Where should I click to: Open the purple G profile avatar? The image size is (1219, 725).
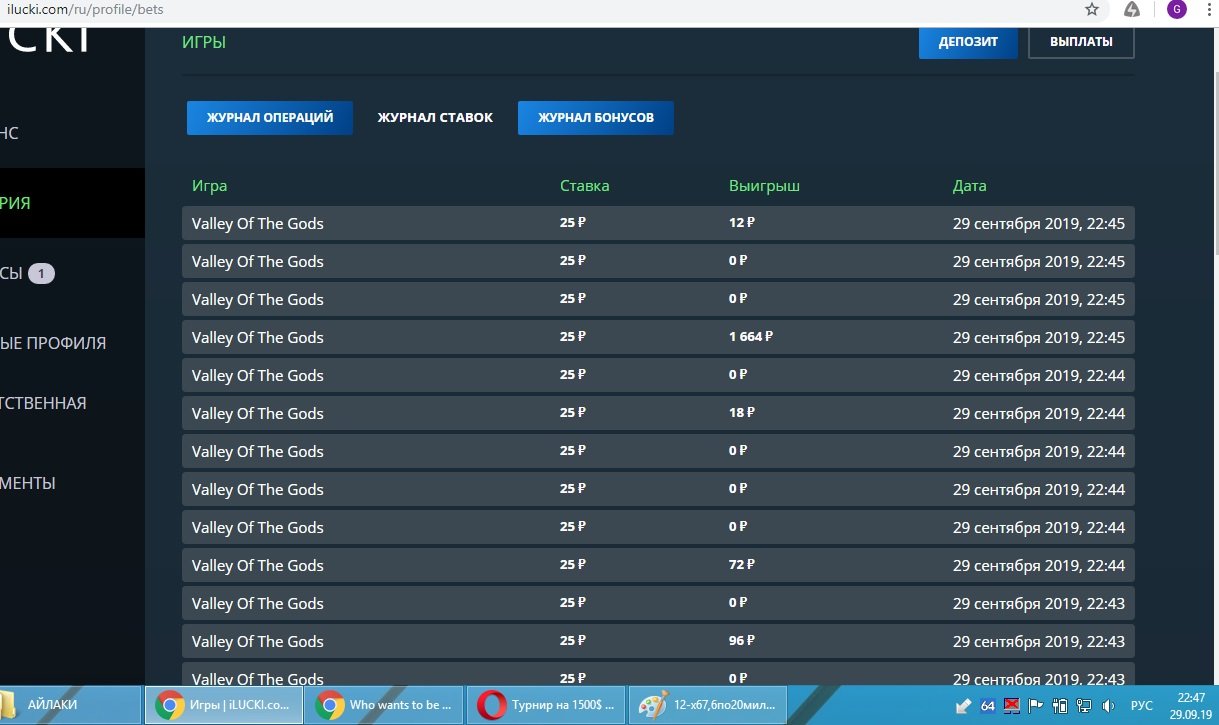[1177, 9]
